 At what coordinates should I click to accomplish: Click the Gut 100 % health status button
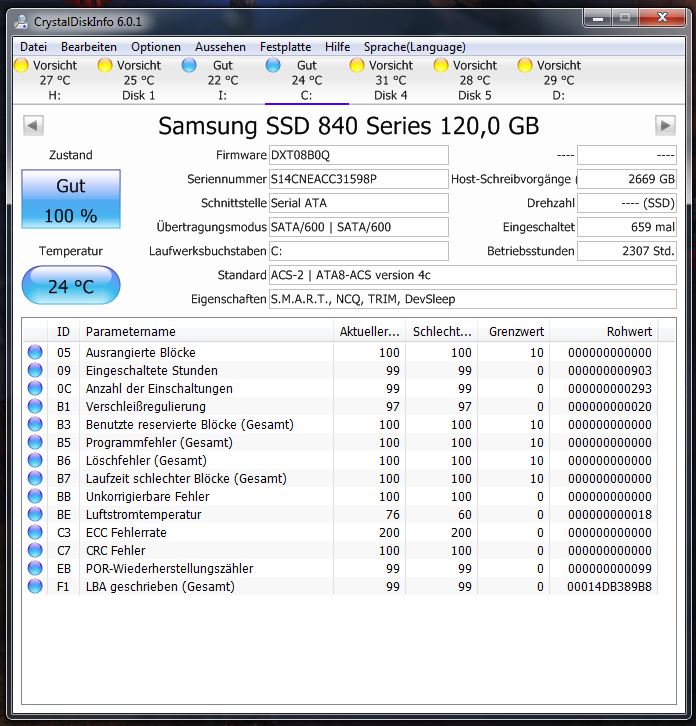(71, 199)
